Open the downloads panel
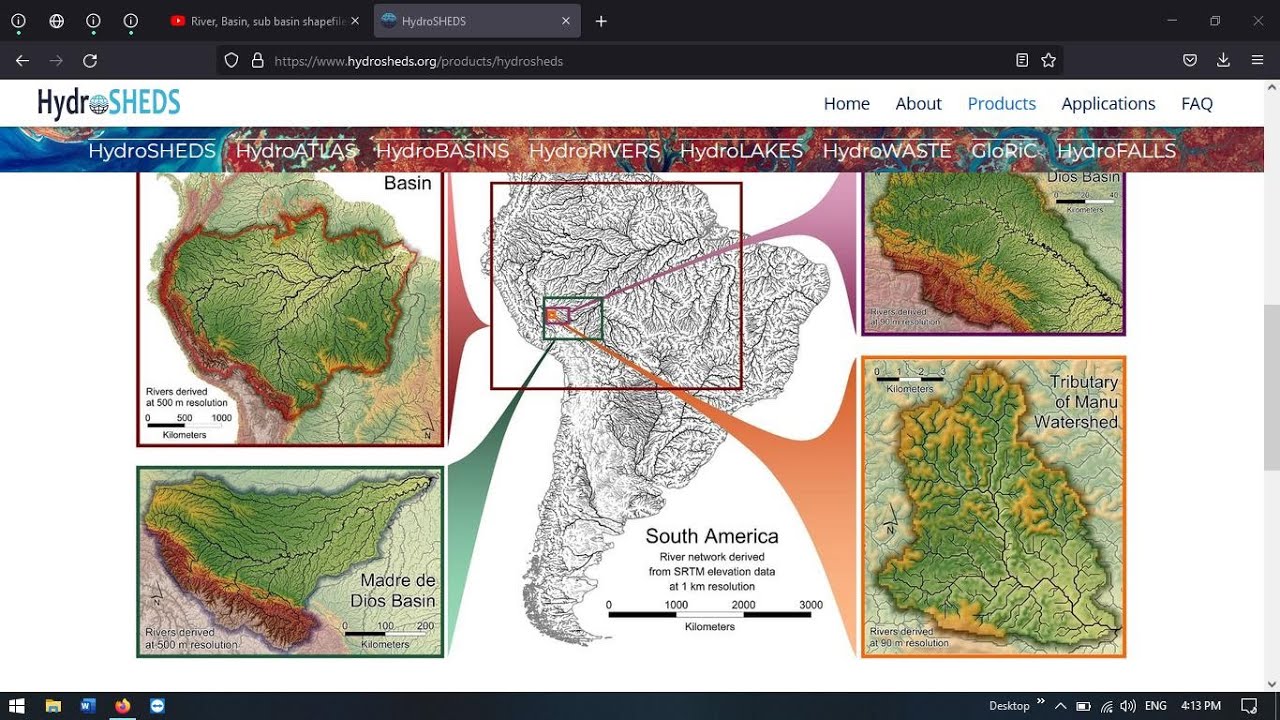This screenshot has height=720, width=1280. [1223, 61]
